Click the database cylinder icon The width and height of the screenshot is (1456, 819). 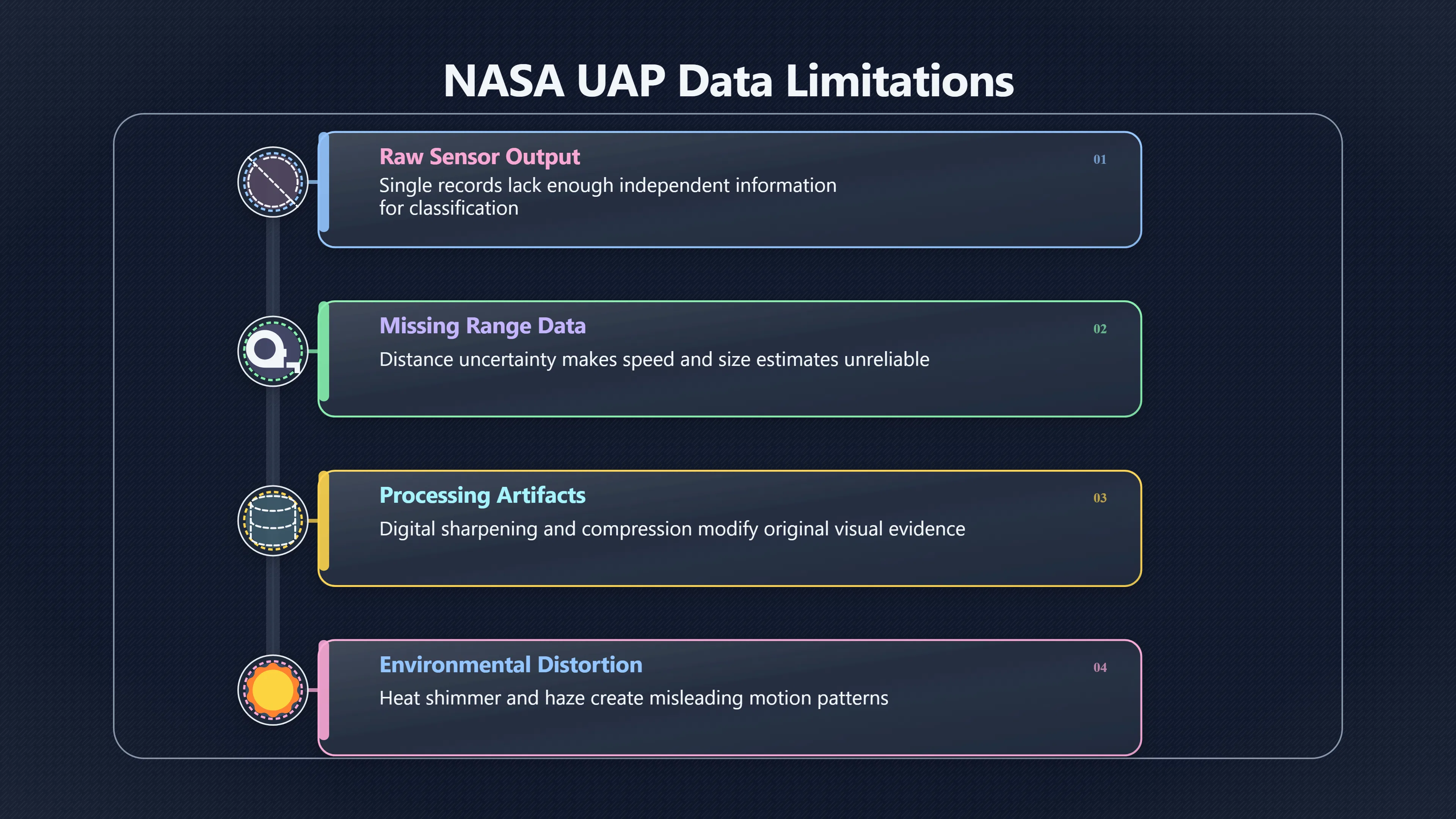[x=273, y=521]
